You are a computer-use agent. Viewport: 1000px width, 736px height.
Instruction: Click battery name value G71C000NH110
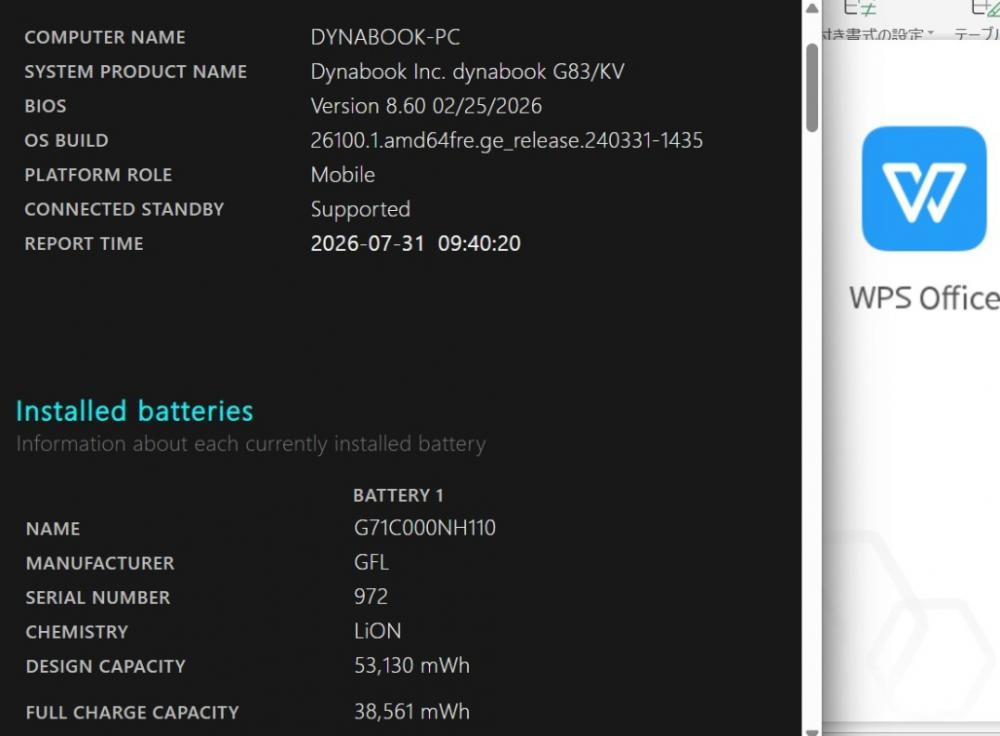(425, 528)
